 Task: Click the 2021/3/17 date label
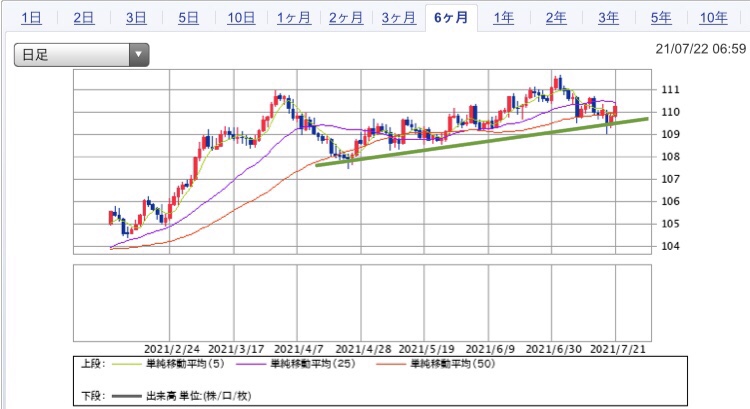(236, 349)
